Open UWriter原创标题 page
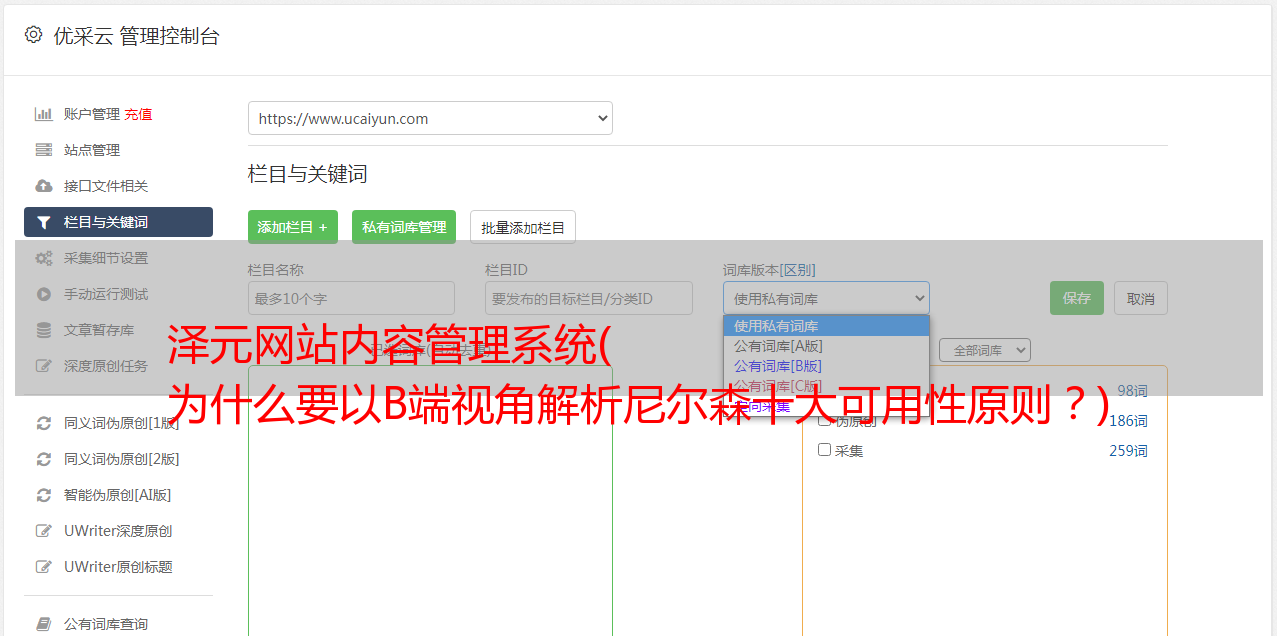The height and width of the screenshot is (636, 1277). coord(118,567)
